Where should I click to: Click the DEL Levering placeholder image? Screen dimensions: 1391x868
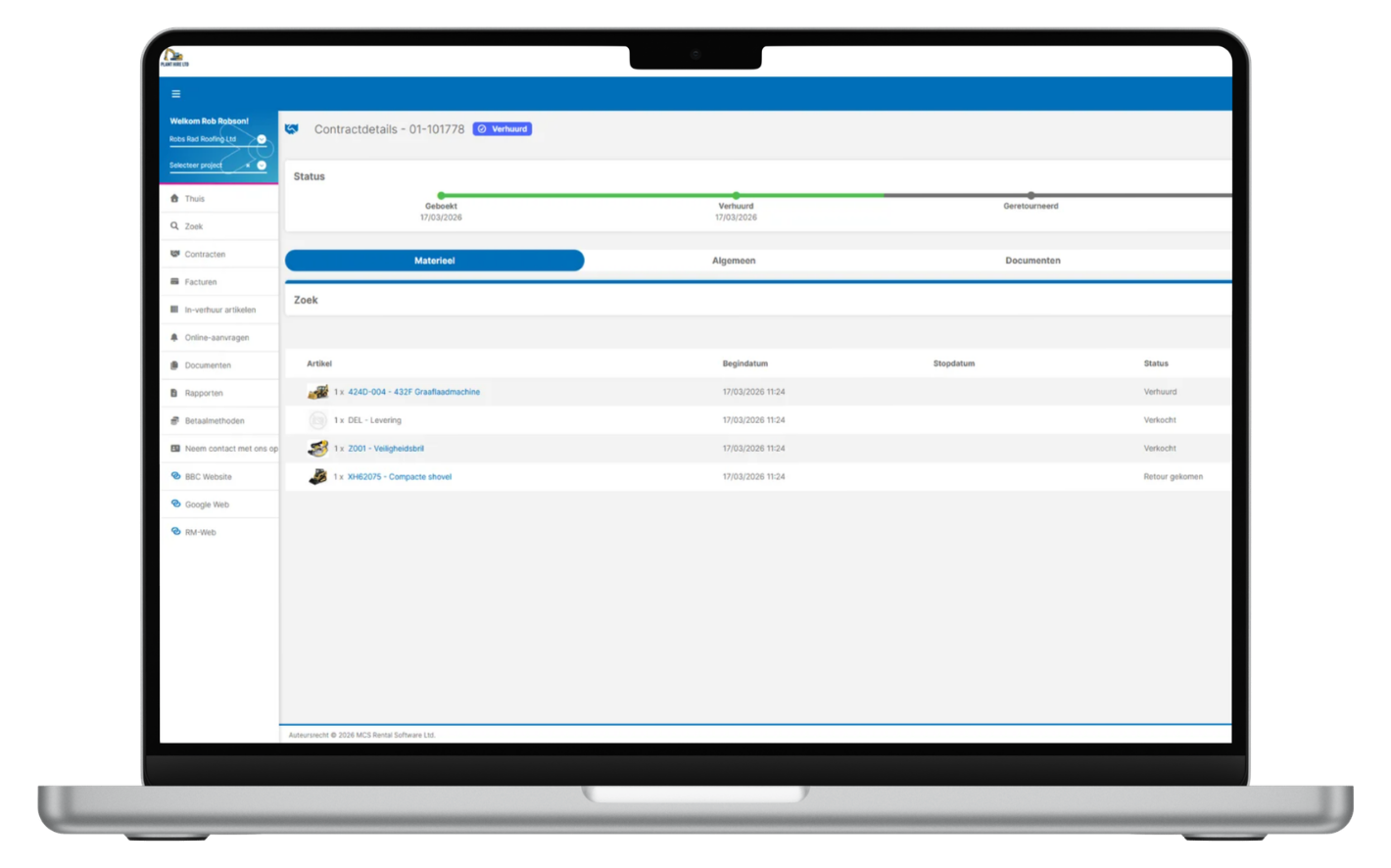[317, 420]
